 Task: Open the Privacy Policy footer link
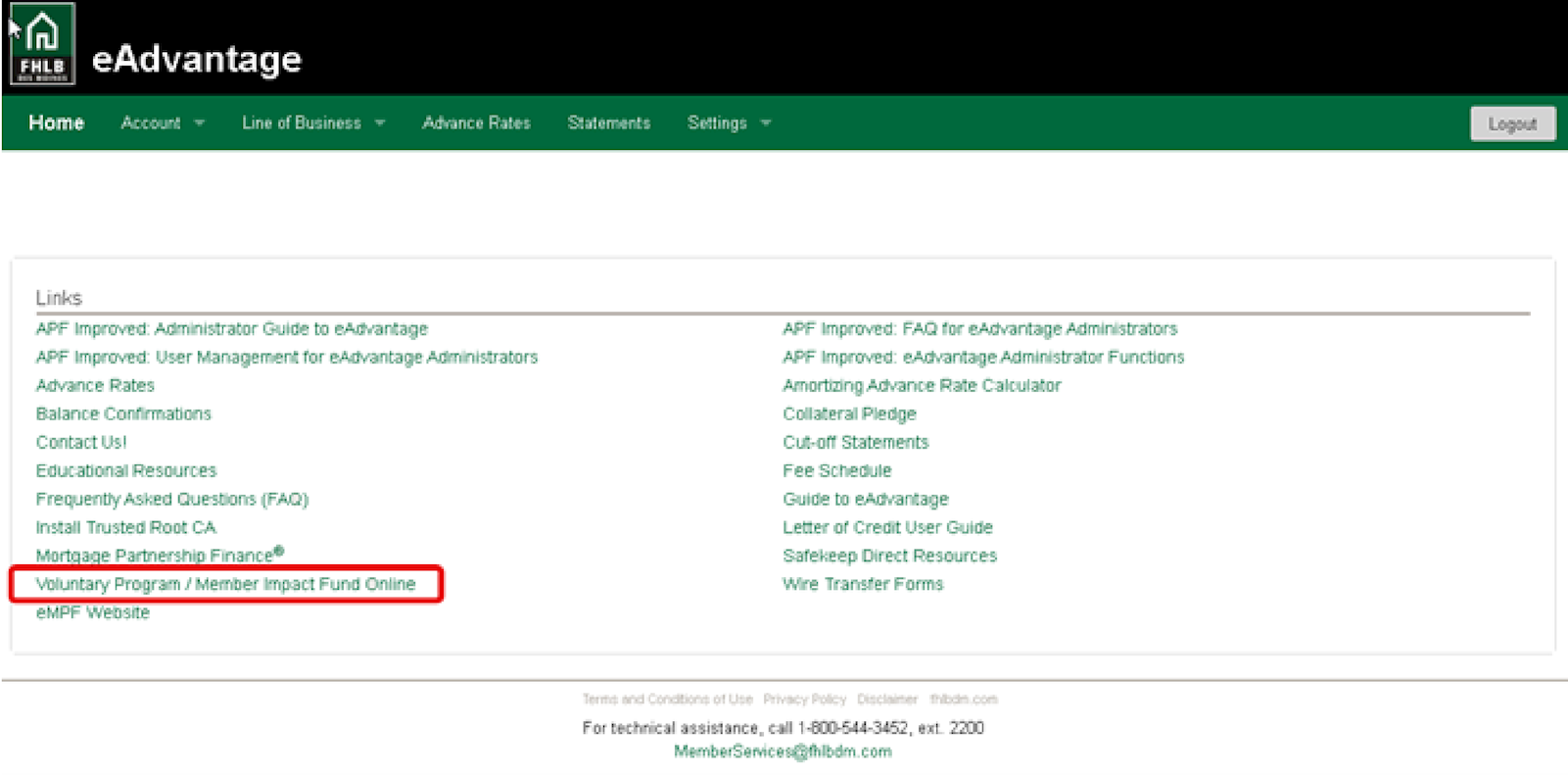tap(804, 699)
